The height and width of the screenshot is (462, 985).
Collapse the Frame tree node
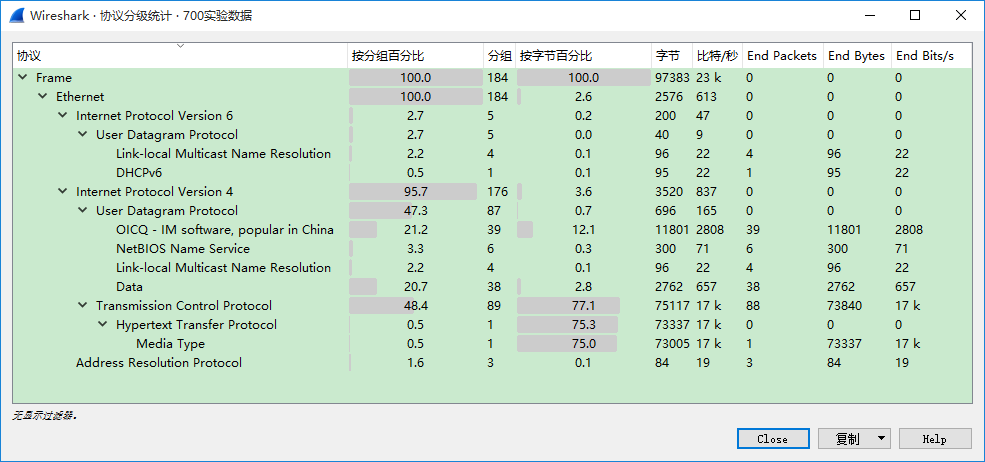pos(23,78)
